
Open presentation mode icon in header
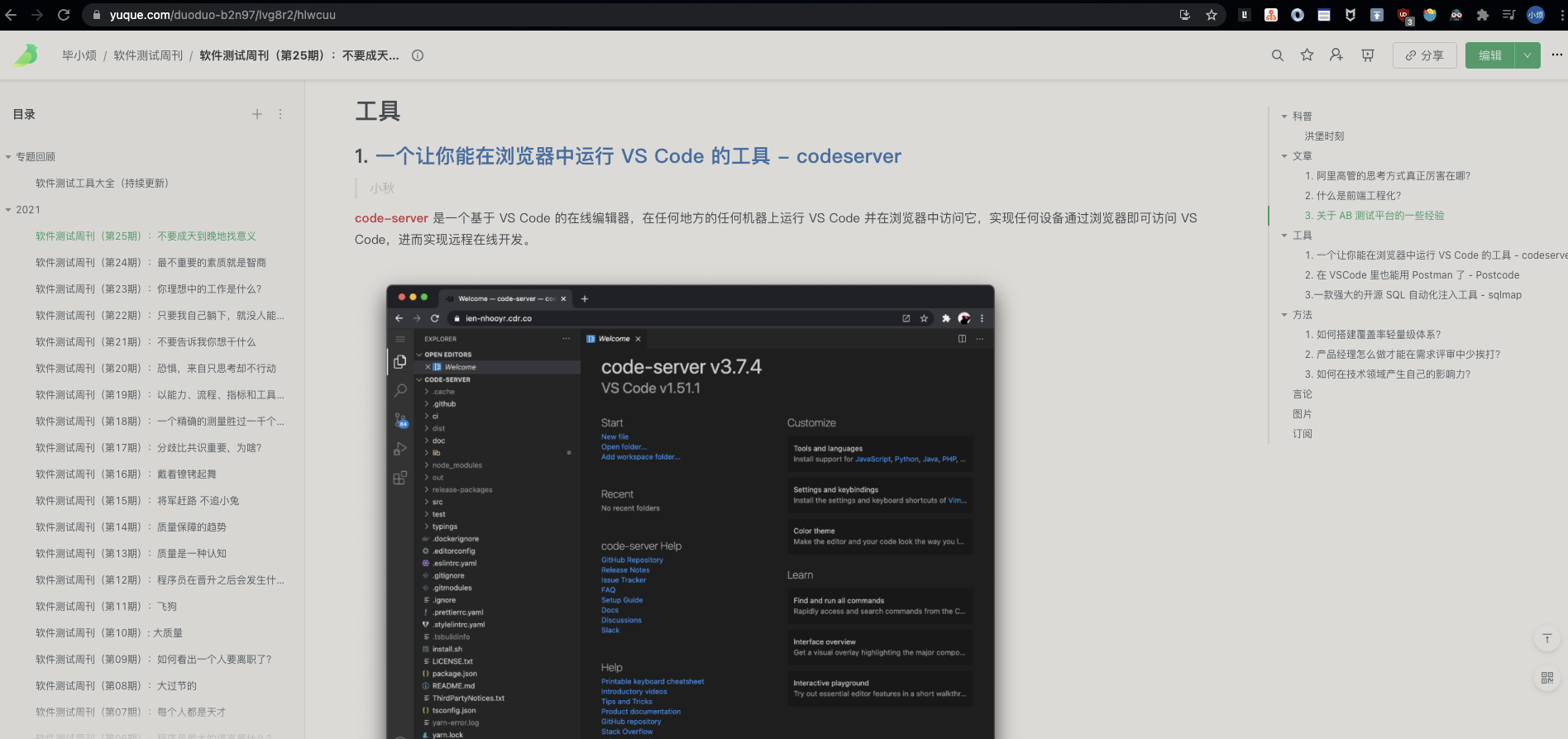(1368, 55)
